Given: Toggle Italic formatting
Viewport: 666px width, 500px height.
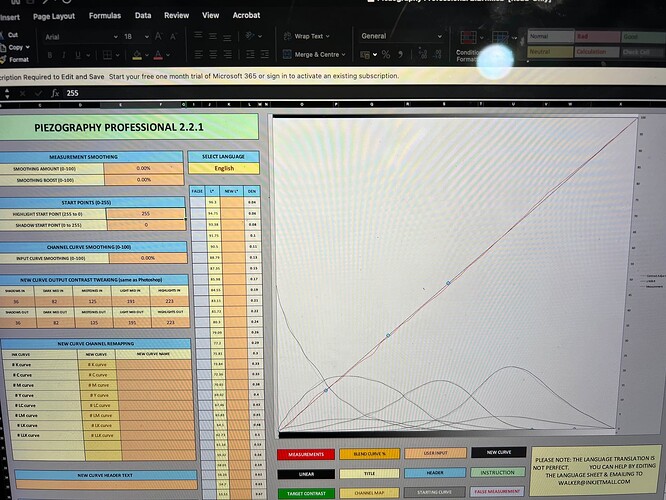Looking at the screenshot, I should [63, 55].
